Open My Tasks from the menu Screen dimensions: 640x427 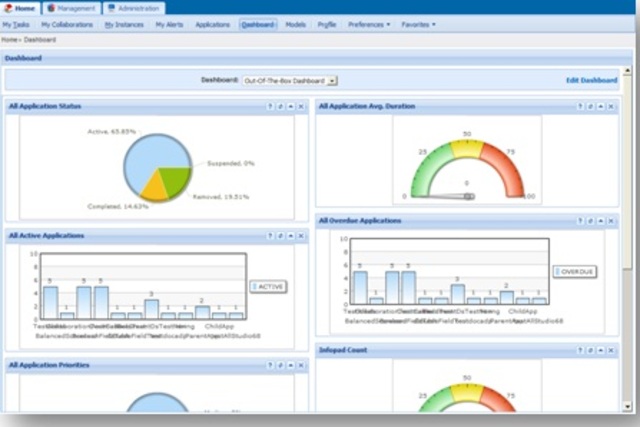(16, 24)
